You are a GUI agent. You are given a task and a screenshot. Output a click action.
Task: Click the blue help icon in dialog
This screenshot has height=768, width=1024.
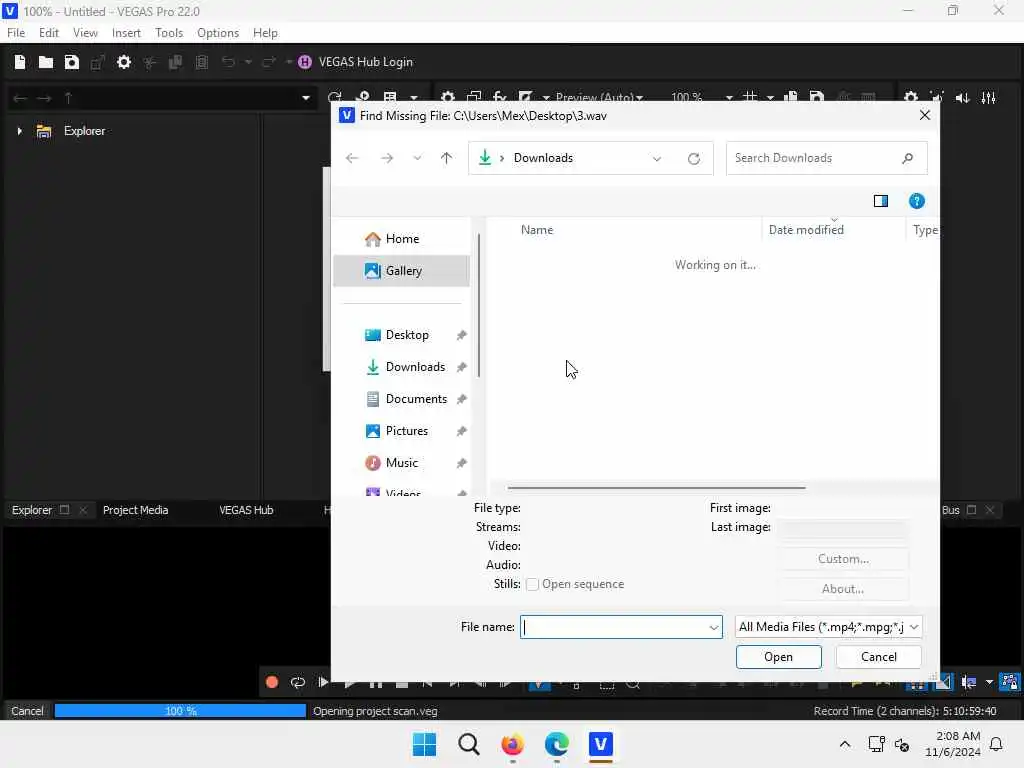(x=916, y=201)
